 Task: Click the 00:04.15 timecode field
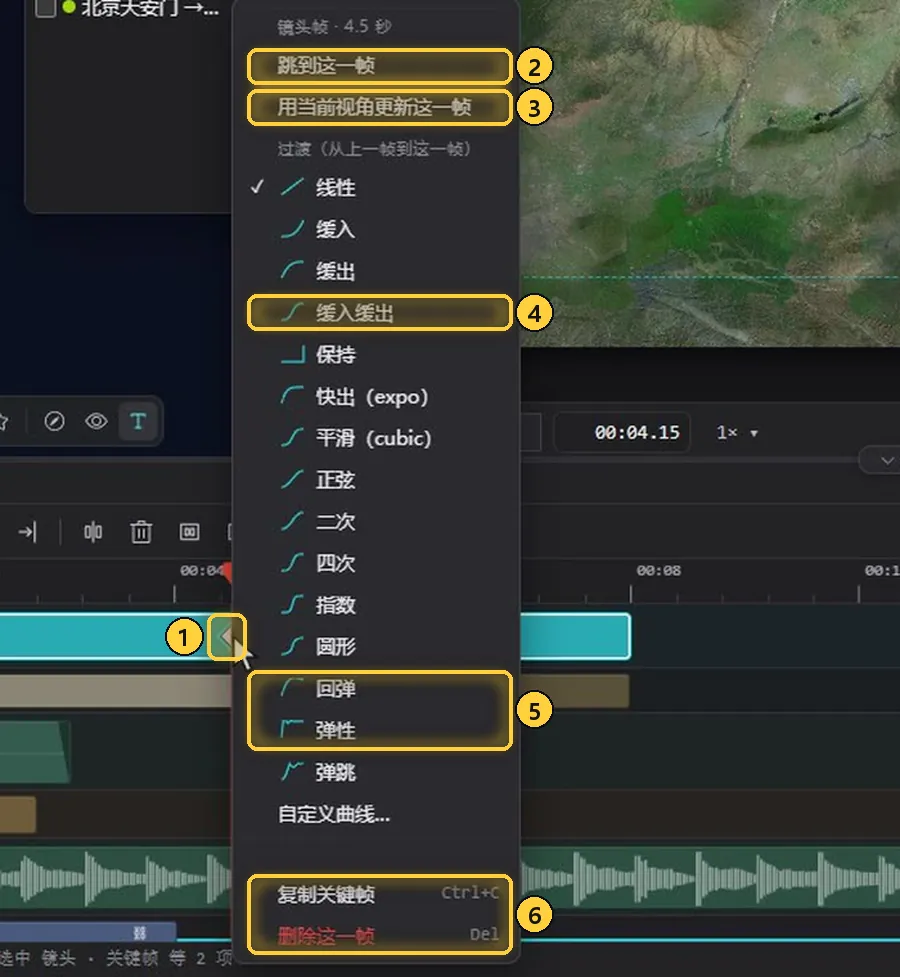[x=622, y=432]
